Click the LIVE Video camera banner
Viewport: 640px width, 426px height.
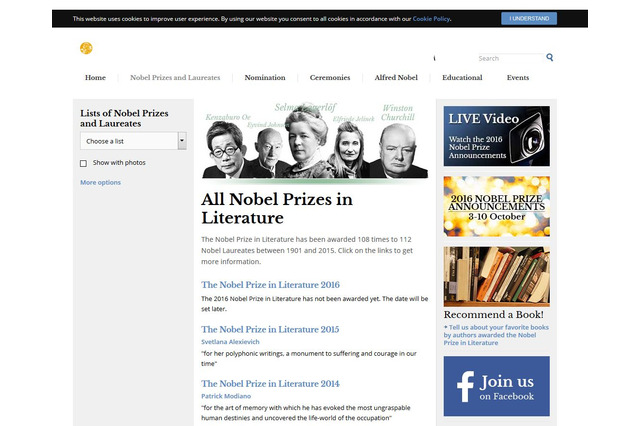(496, 136)
